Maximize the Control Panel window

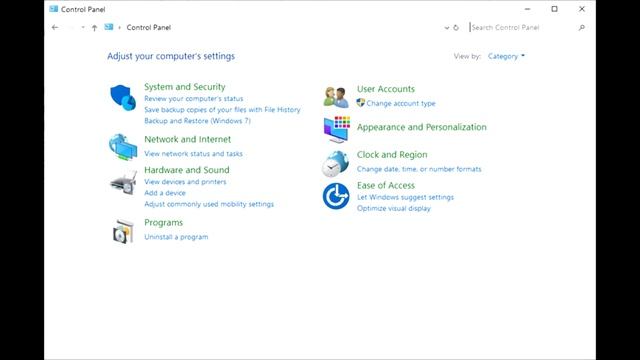(x=554, y=9)
